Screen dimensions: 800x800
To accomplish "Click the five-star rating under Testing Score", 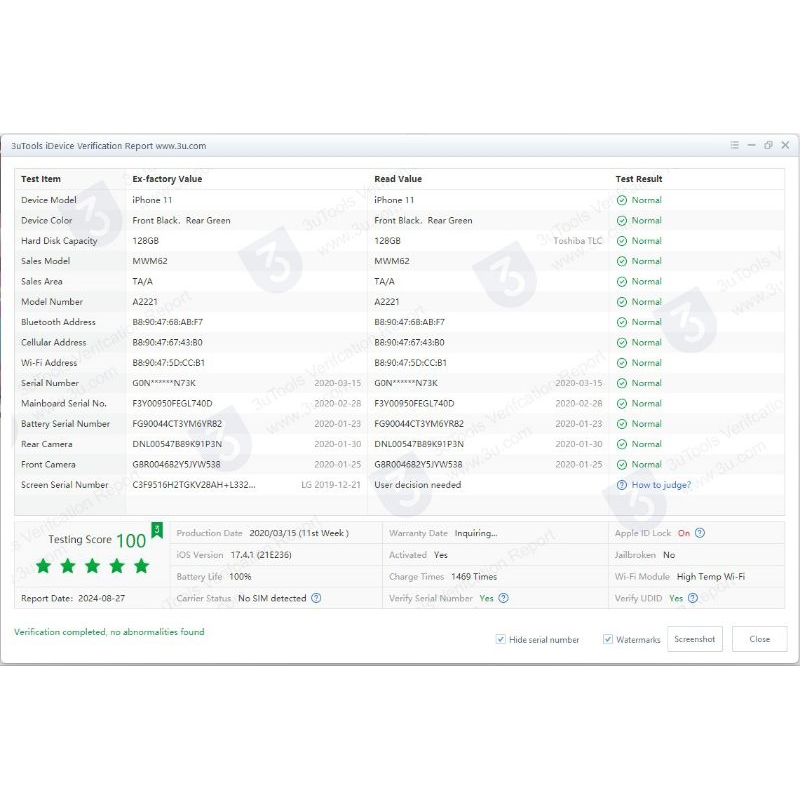I will pyautogui.click(x=92, y=566).
